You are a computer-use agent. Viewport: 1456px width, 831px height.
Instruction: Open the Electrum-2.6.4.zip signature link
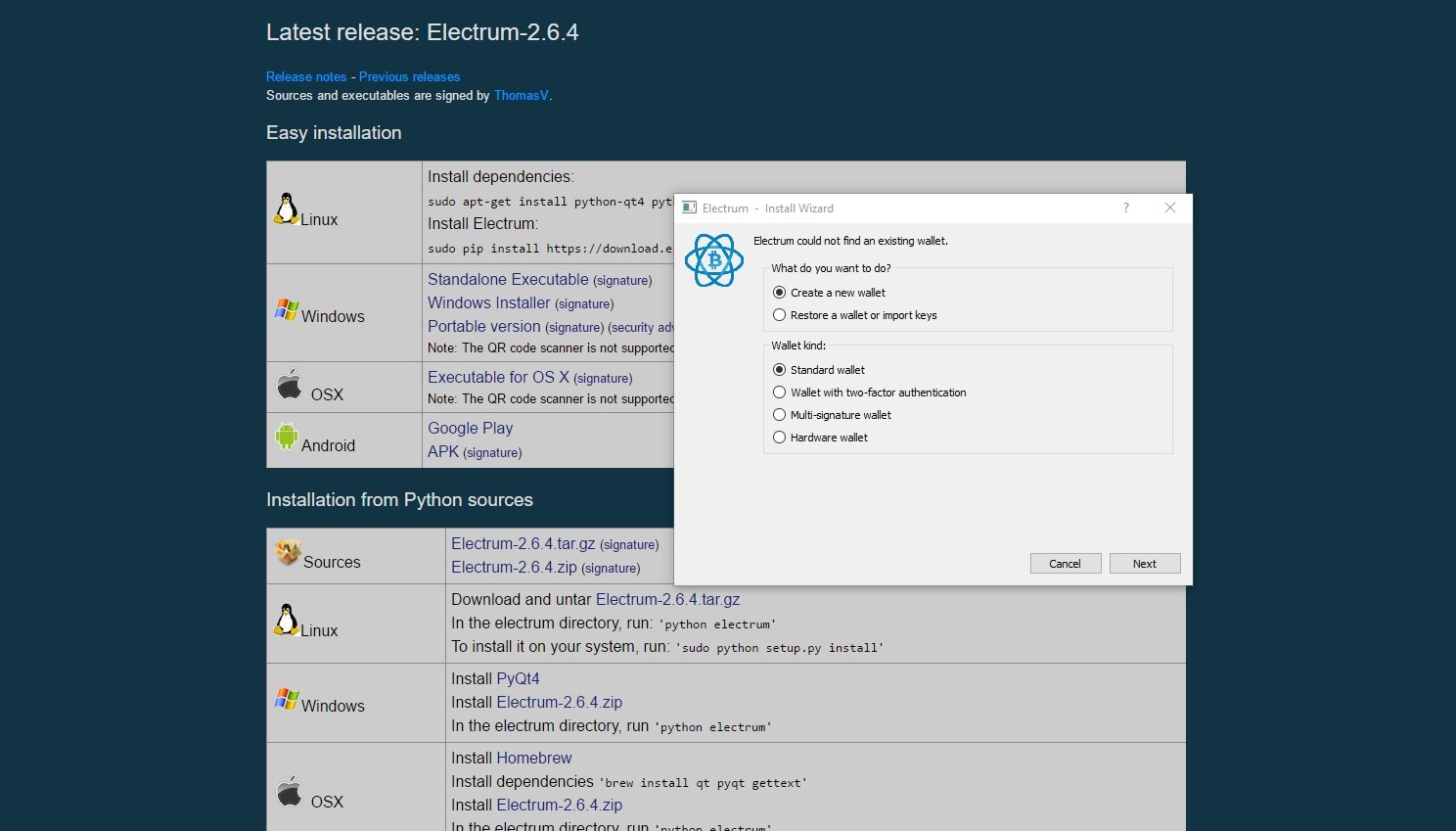tap(611, 569)
